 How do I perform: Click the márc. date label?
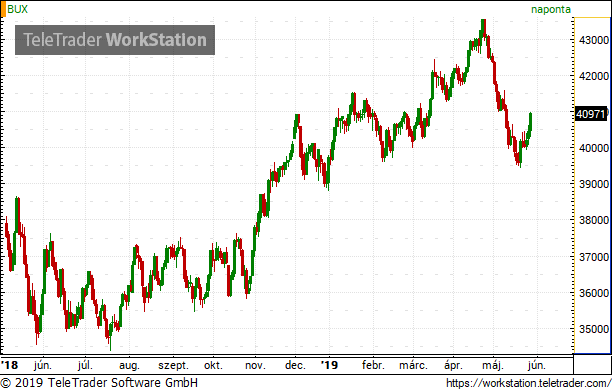(x=413, y=365)
